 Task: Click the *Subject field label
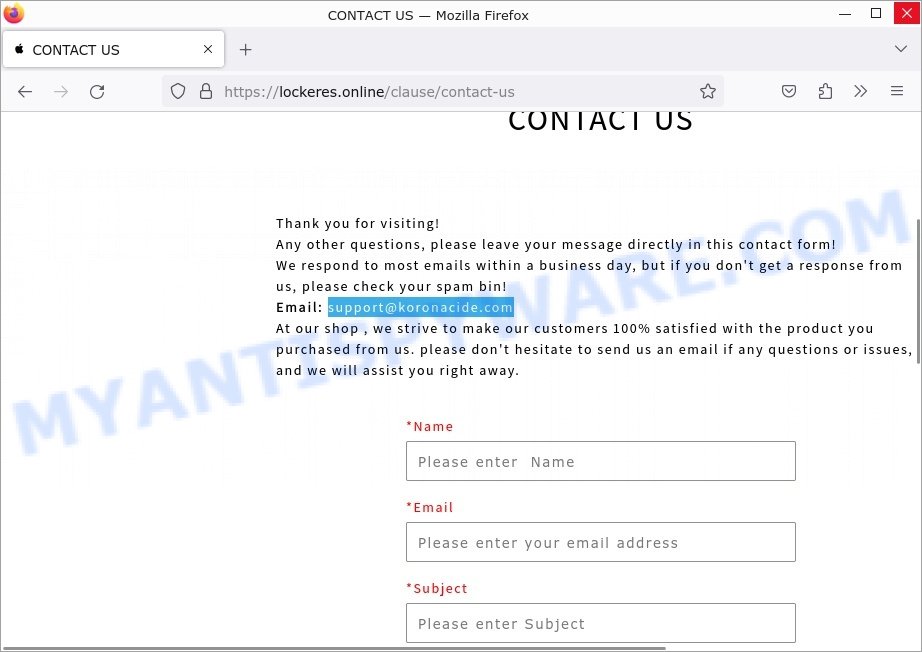tap(437, 589)
